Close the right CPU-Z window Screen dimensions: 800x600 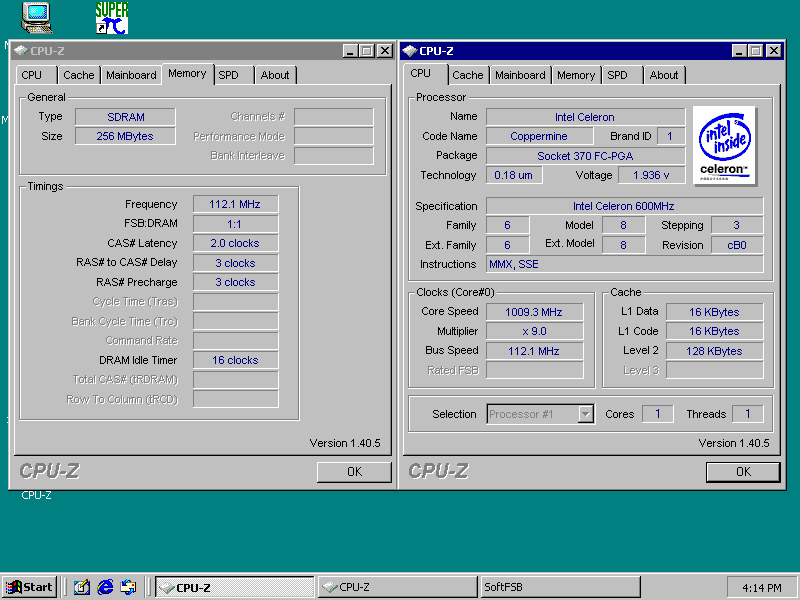pos(773,51)
